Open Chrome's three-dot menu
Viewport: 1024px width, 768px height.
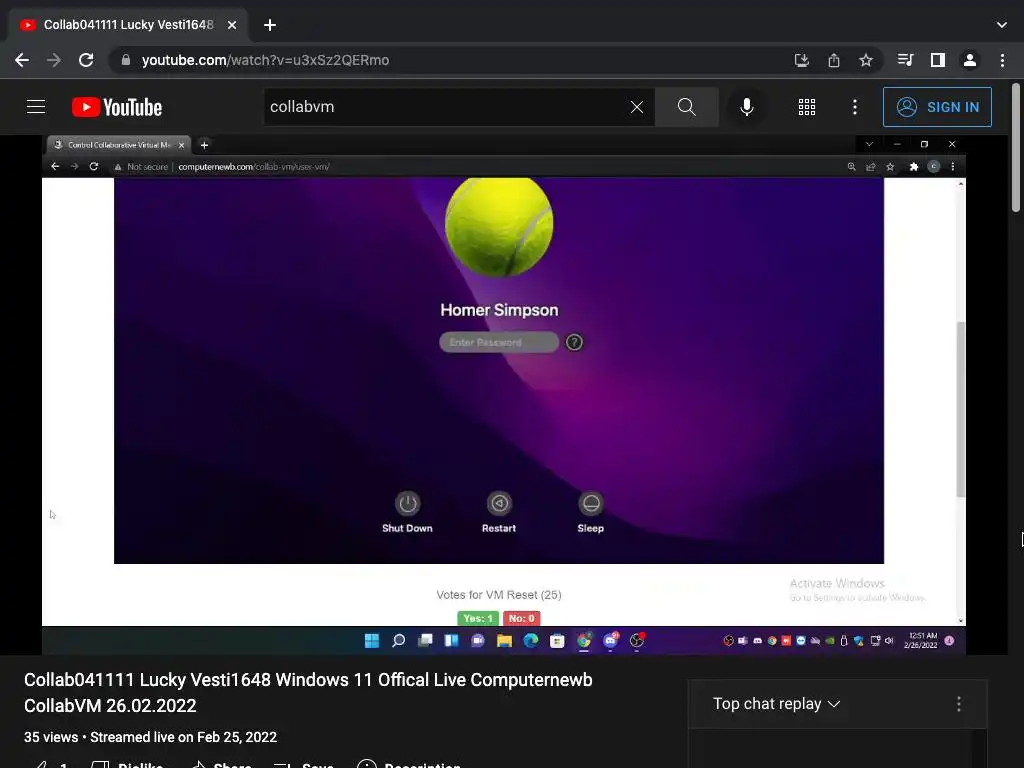1002,60
